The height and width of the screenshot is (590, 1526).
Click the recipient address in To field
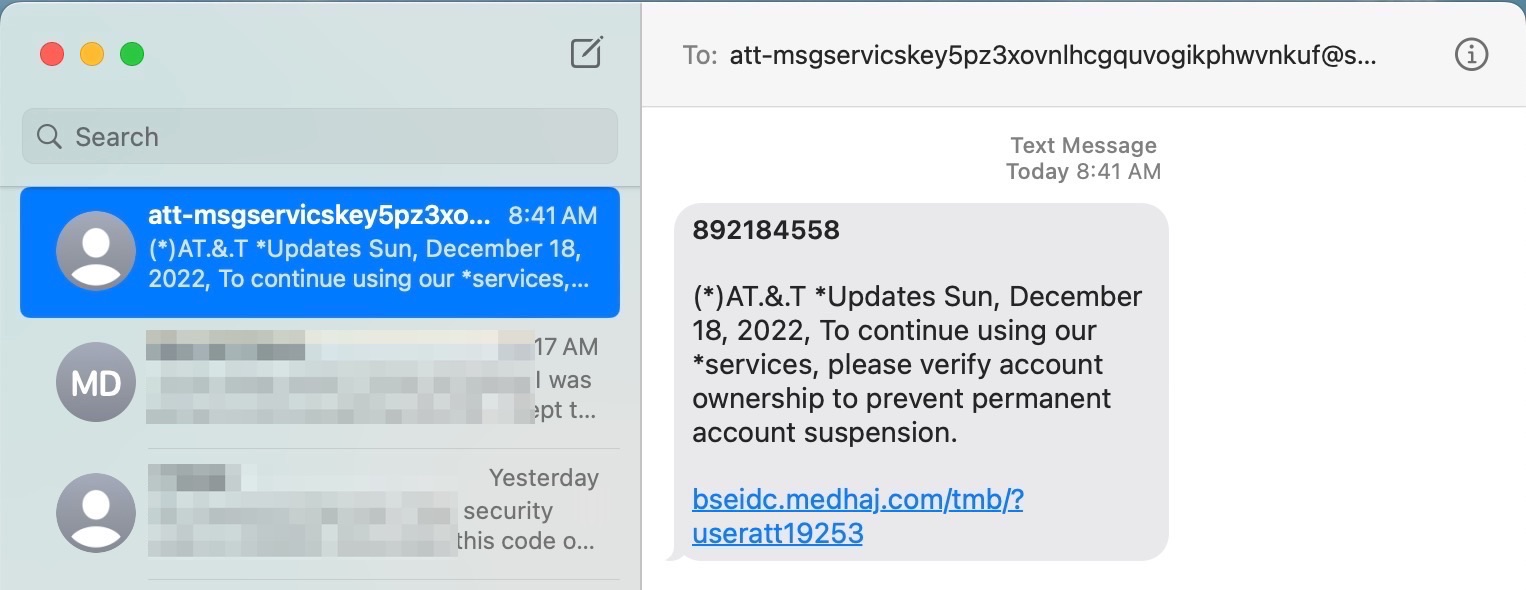[1052, 56]
